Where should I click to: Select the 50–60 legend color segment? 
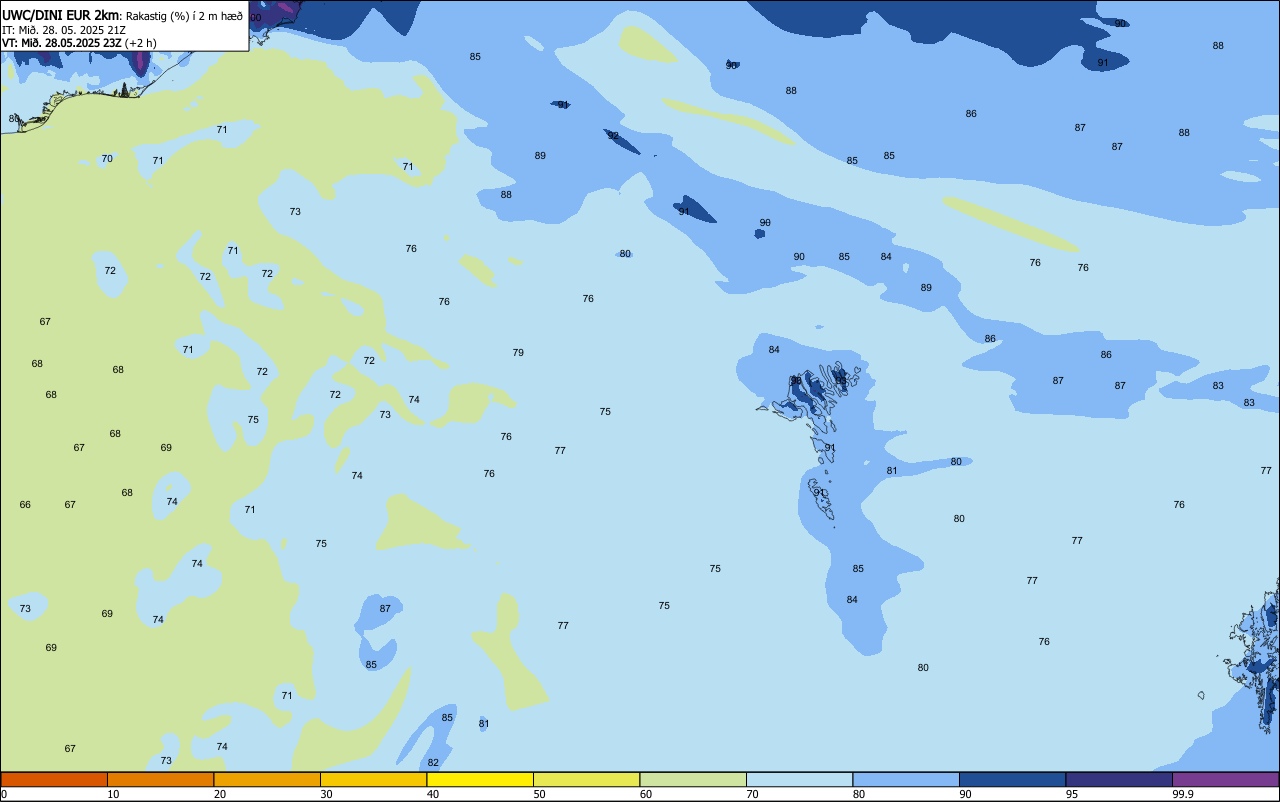(586, 779)
